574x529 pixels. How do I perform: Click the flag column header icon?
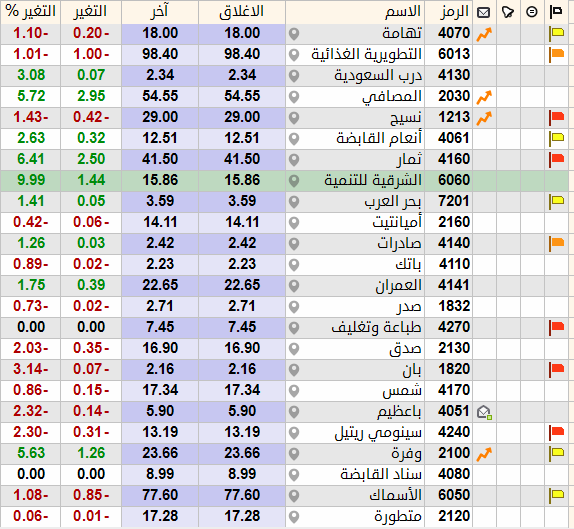point(556,12)
